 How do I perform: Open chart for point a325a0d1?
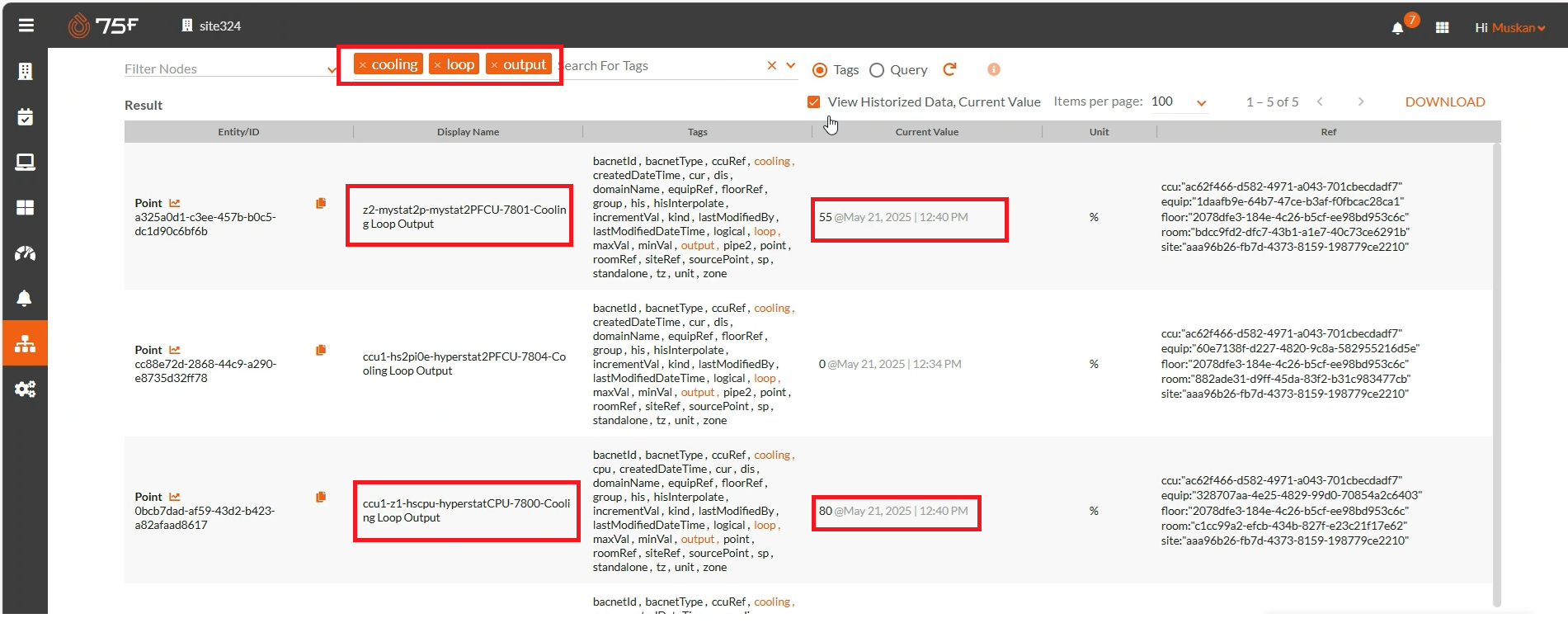pyautogui.click(x=175, y=203)
